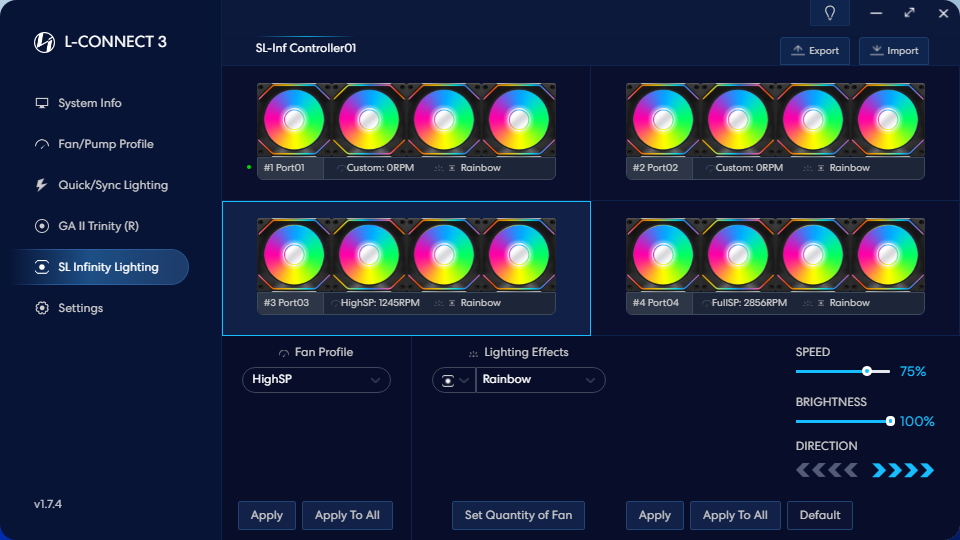This screenshot has width=960, height=540.
Task: Click Apply under Fan Profile
Action: click(x=266, y=516)
